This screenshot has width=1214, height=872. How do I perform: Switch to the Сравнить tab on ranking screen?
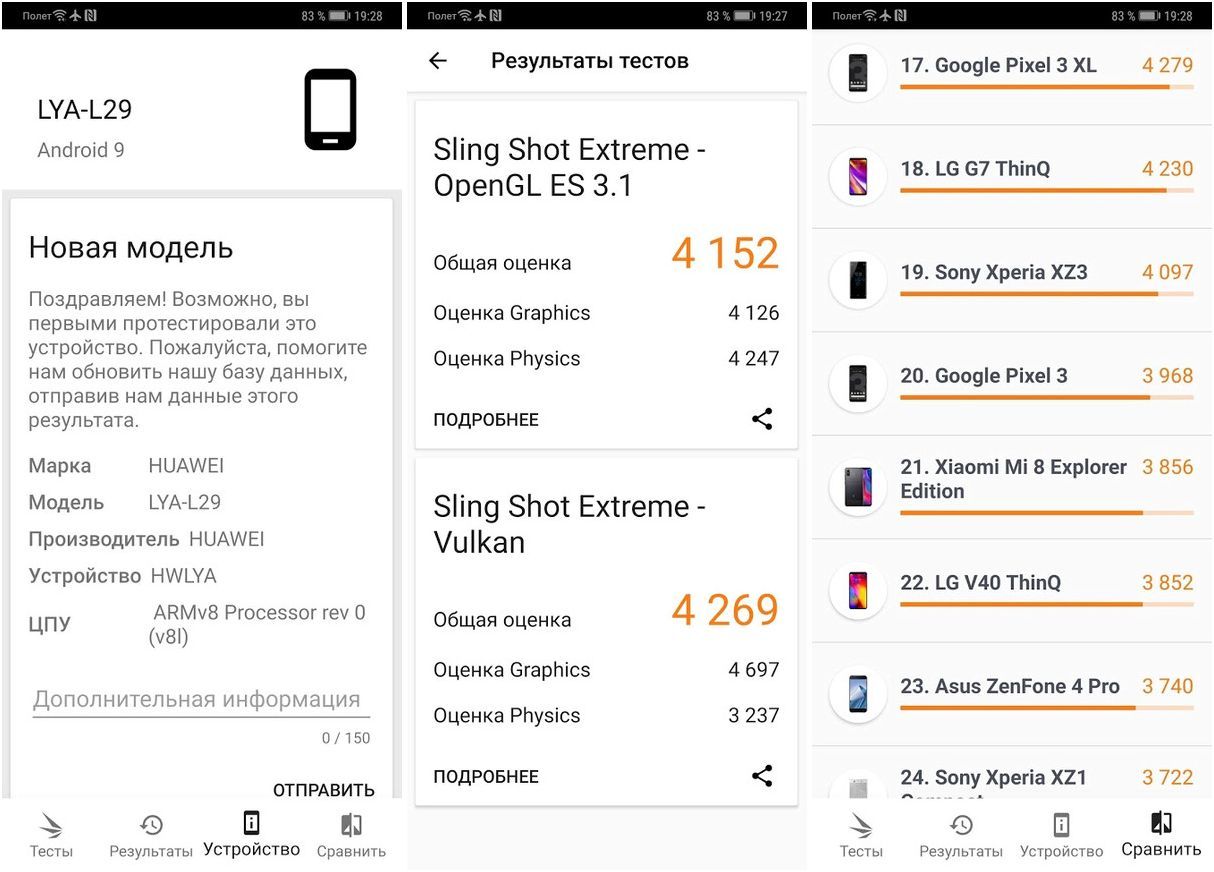click(1159, 833)
